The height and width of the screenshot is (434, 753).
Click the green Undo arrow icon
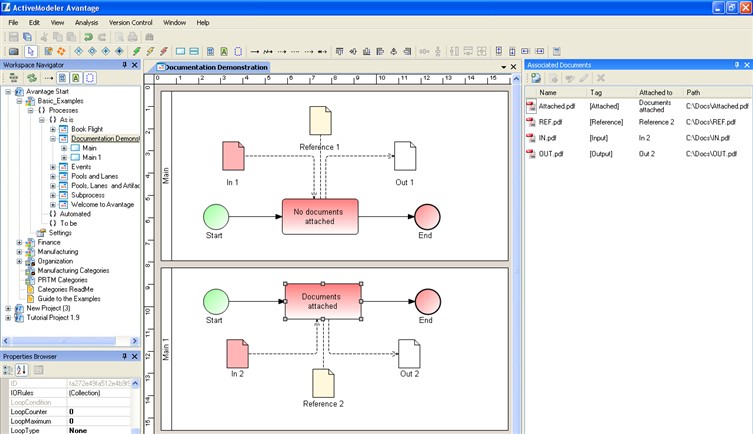88,37
